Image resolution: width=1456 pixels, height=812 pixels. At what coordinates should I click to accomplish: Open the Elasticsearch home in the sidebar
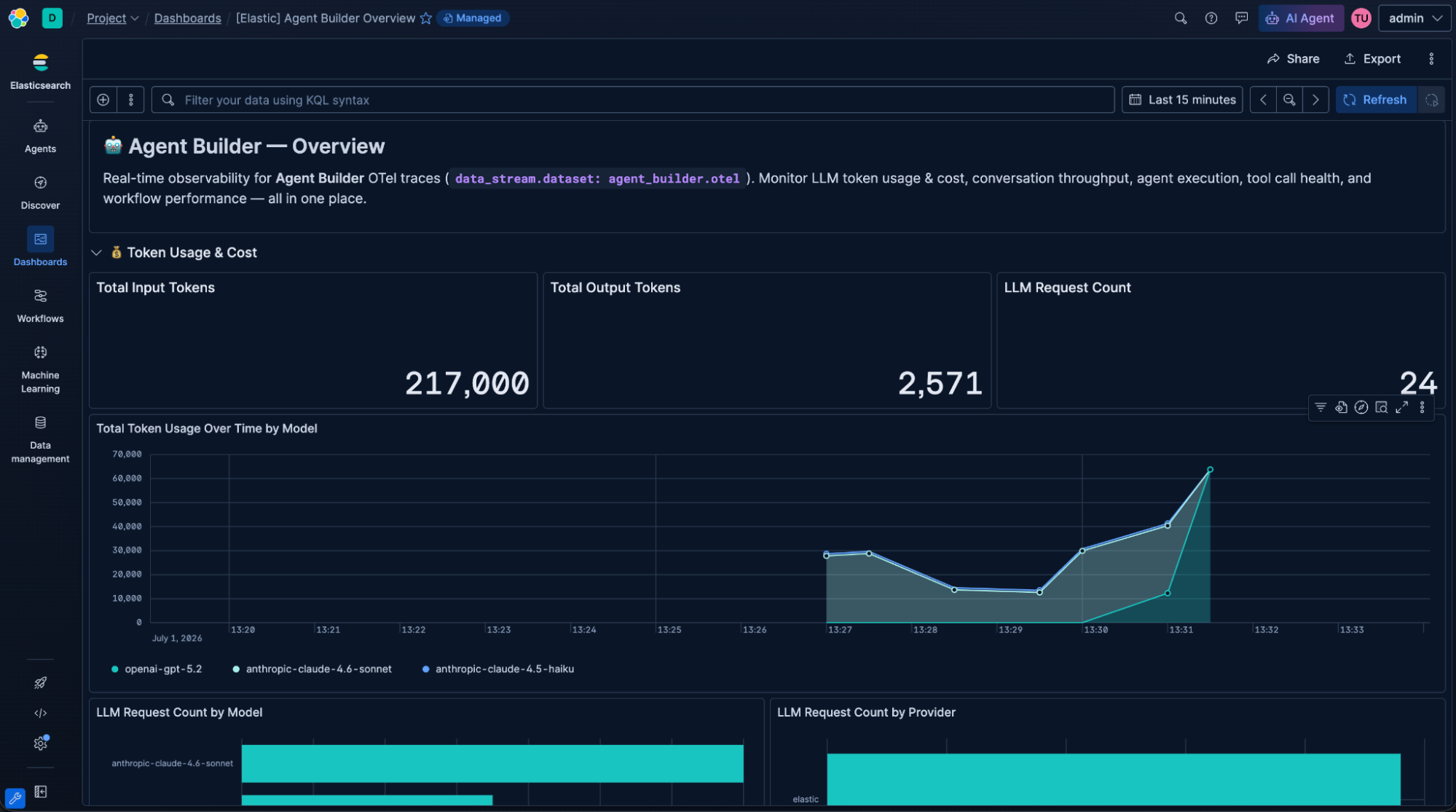(41, 71)
